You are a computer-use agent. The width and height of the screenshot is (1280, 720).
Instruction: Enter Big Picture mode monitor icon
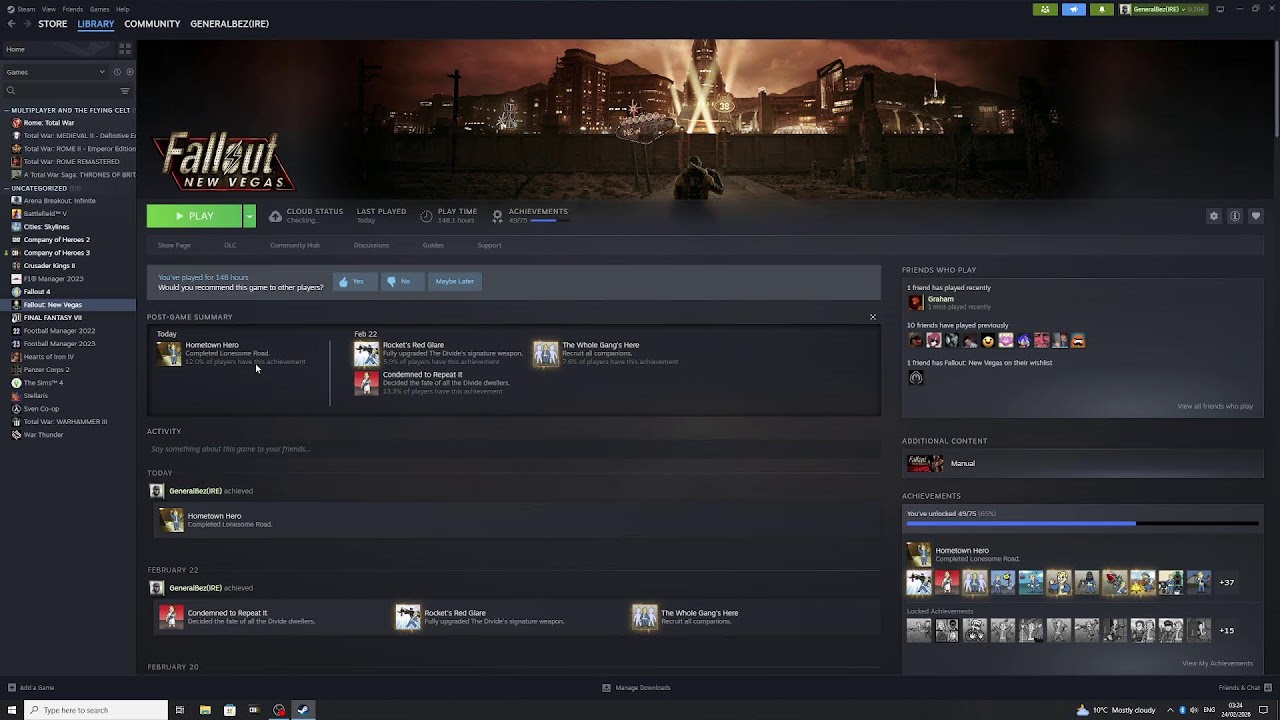coord(1220,9)
